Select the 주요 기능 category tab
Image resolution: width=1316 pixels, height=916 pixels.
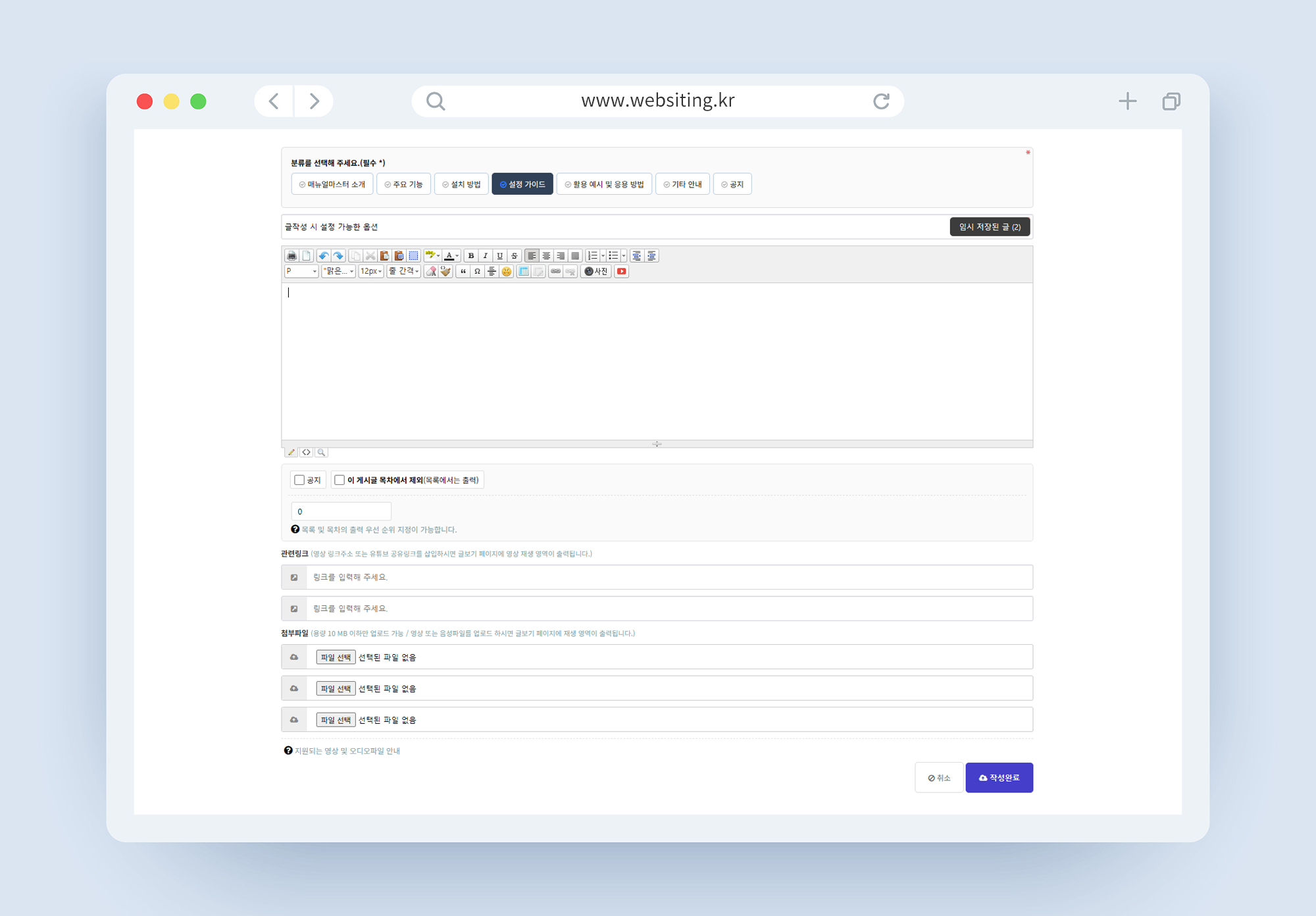tap(403, 184)
